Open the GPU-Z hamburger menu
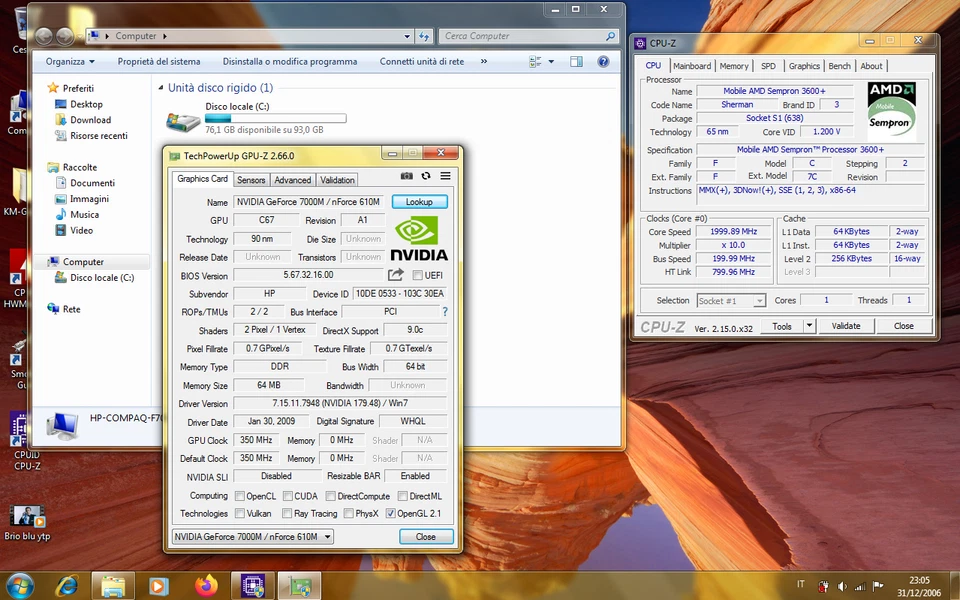This screenshot has width=960, height=600. [x=445, y=176]
